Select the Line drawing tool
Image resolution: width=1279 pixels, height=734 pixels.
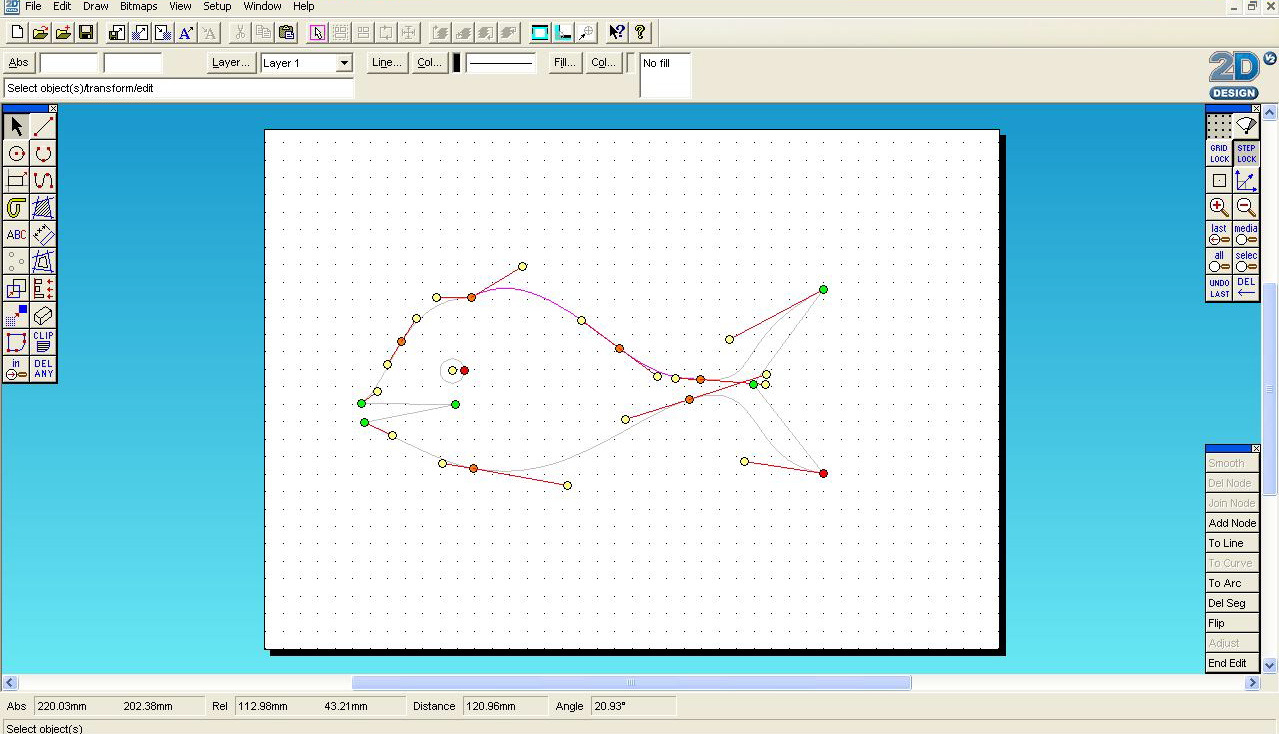tap(42, 126)
